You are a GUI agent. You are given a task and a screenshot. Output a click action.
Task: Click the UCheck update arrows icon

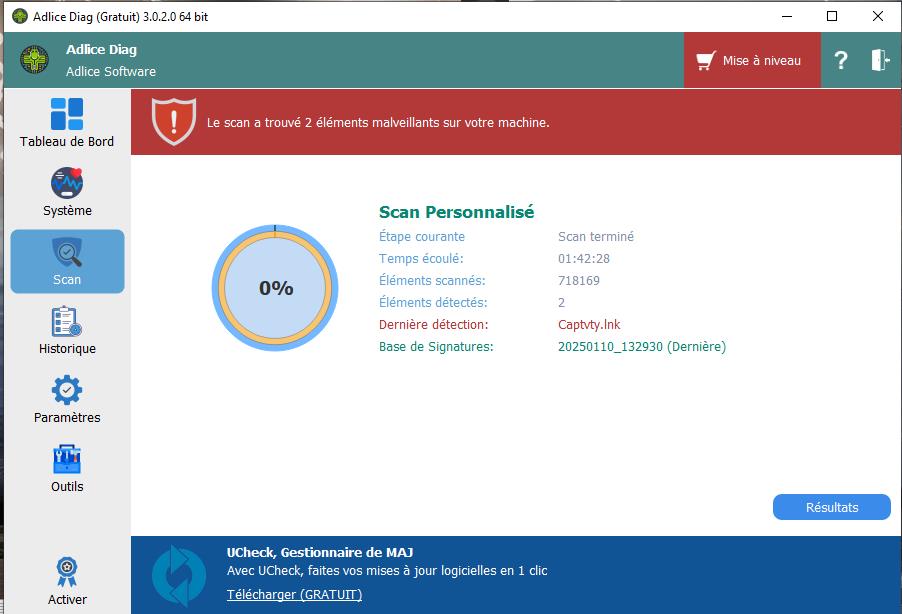179,575
